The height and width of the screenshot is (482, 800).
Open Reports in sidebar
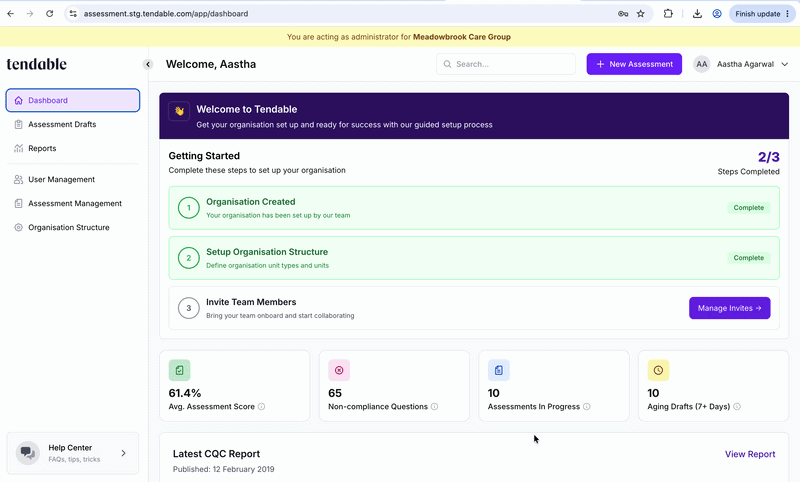(x=73, y=148)
